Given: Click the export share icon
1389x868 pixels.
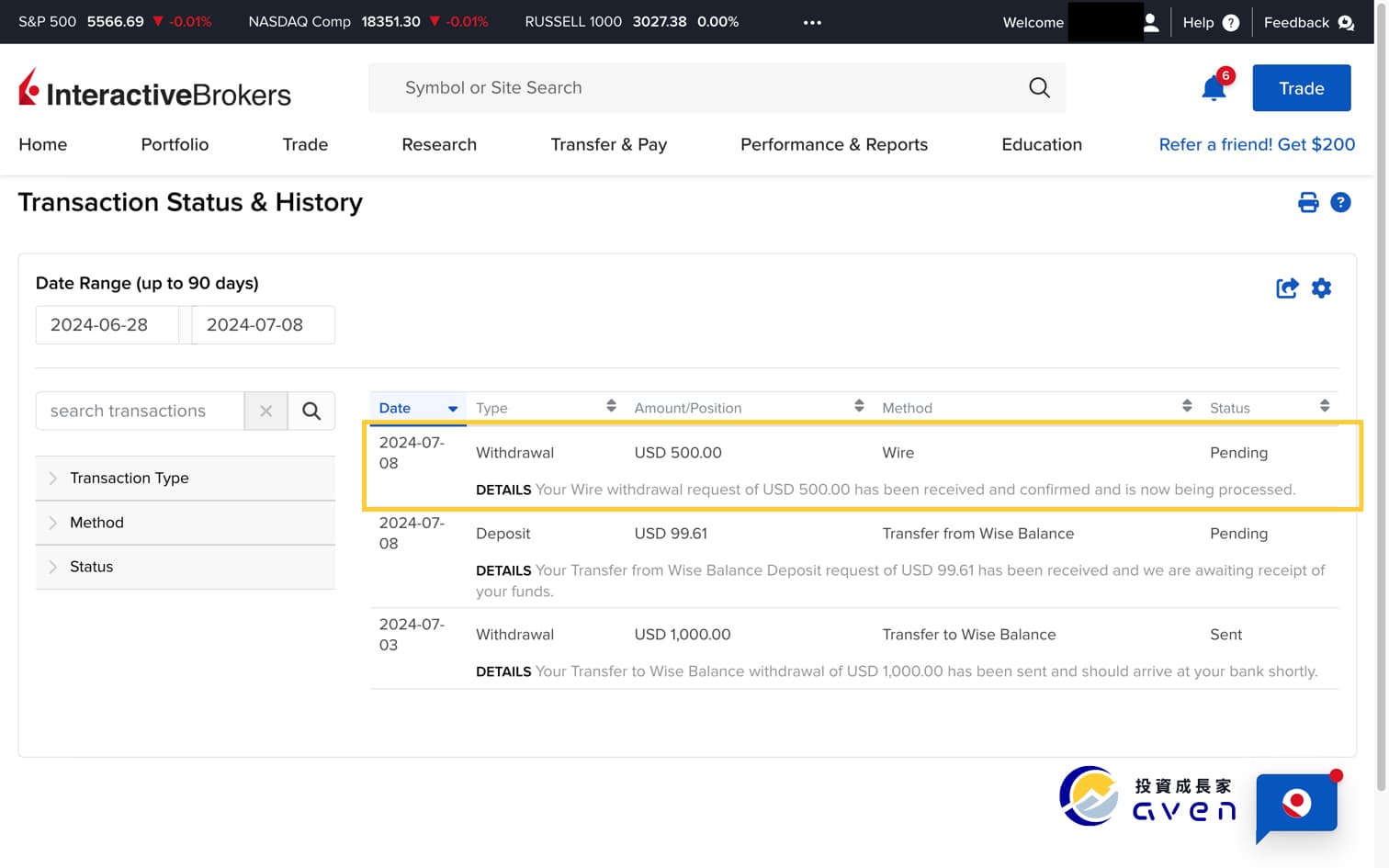Looking at the screenshot, I should coord(1287,288).
